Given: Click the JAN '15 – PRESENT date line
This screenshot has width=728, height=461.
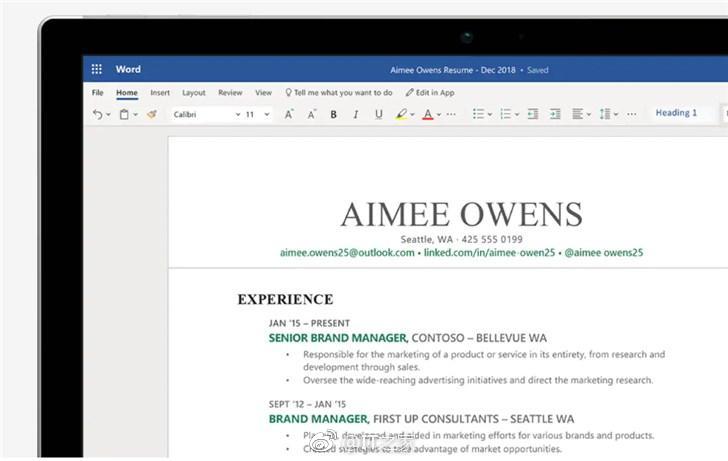Looking at the screenshot, I should [309, 323].
